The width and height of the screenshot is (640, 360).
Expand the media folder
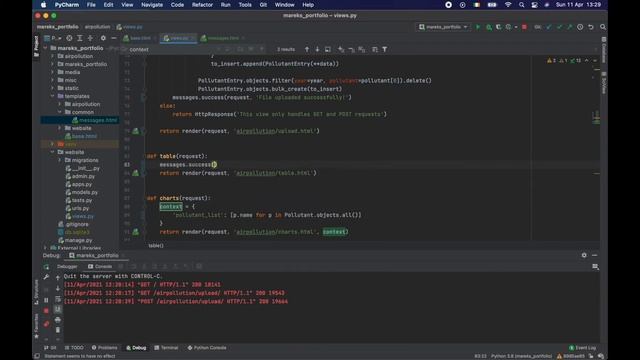52,72
